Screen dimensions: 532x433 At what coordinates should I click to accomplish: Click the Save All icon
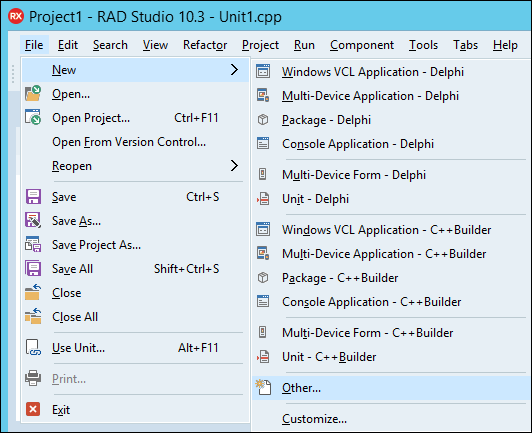coord(33,268)
